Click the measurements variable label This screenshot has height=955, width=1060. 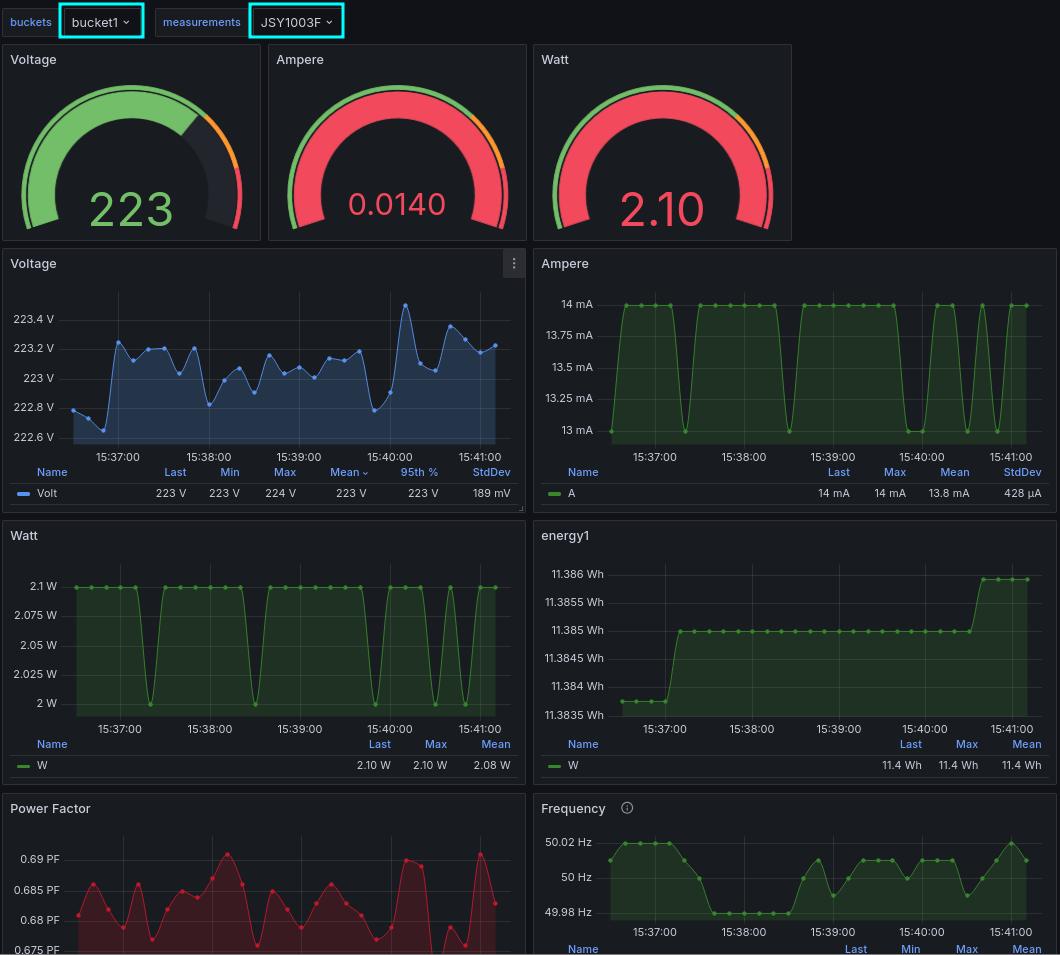pyautogui.click(x=201, y=21)
